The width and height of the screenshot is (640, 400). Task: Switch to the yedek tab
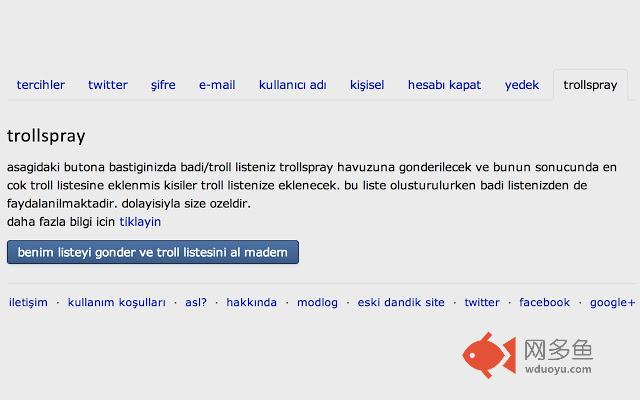522,85
